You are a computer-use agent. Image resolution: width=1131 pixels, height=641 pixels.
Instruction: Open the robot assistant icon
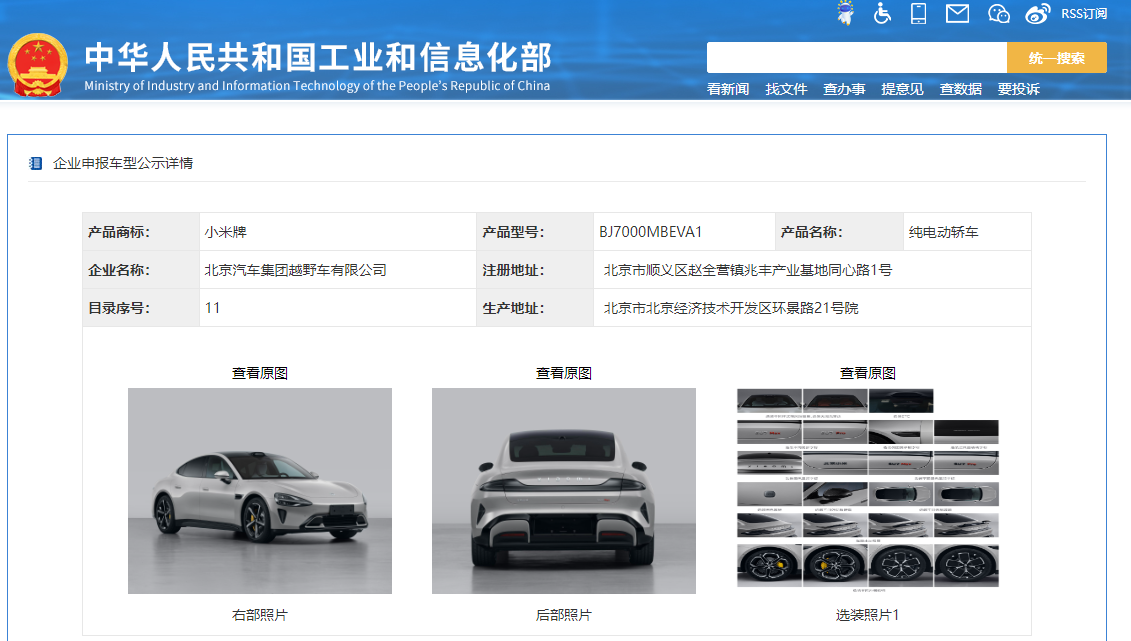pos(846,13)
